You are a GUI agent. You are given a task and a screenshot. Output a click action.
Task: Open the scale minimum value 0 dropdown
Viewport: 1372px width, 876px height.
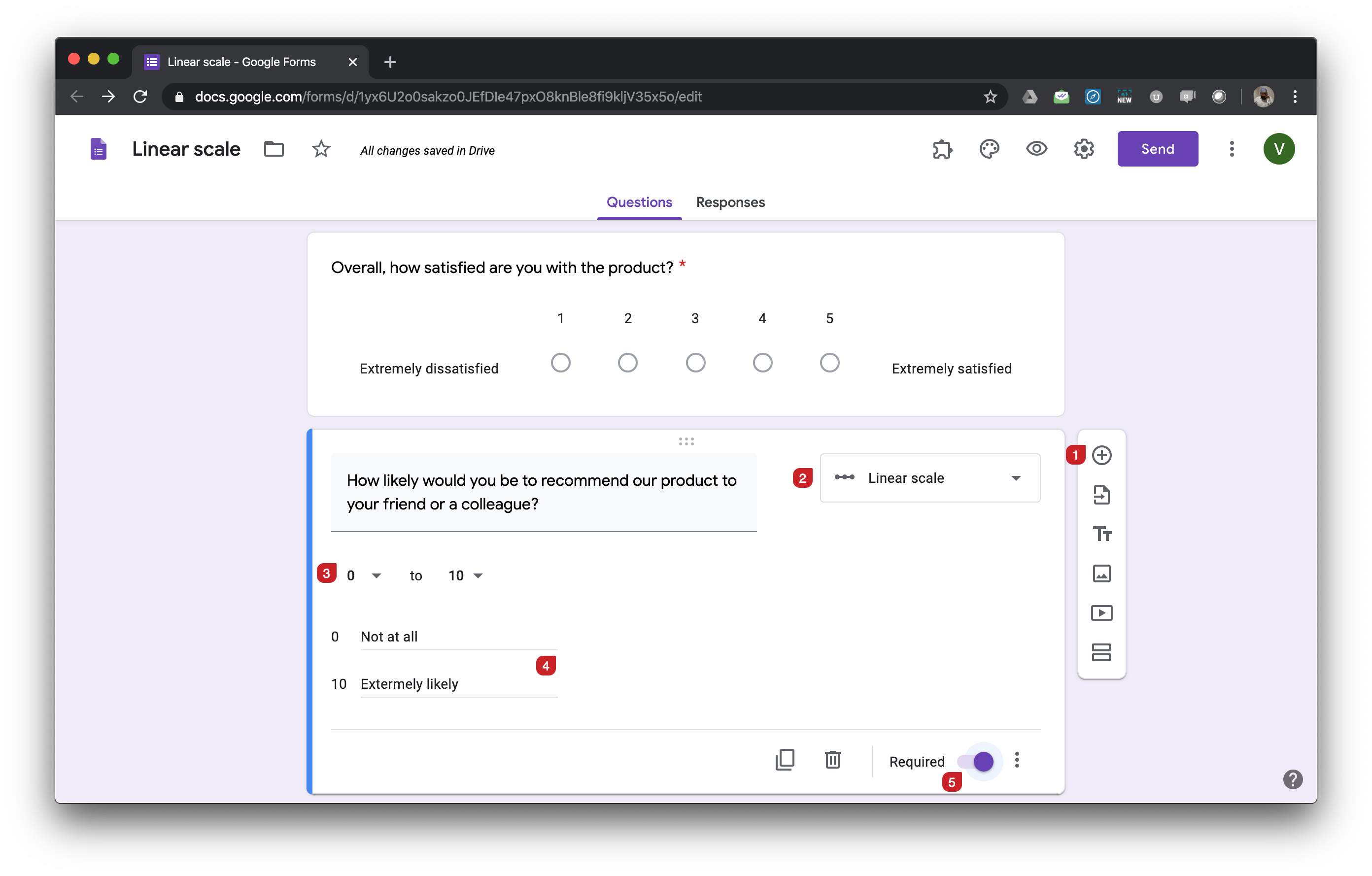(364, 575)
